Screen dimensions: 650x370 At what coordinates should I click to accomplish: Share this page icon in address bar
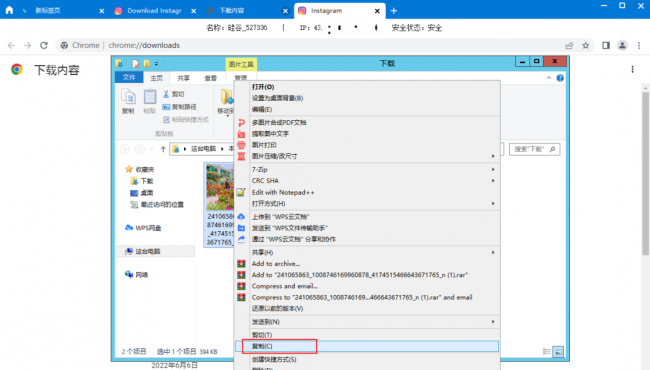569,45
